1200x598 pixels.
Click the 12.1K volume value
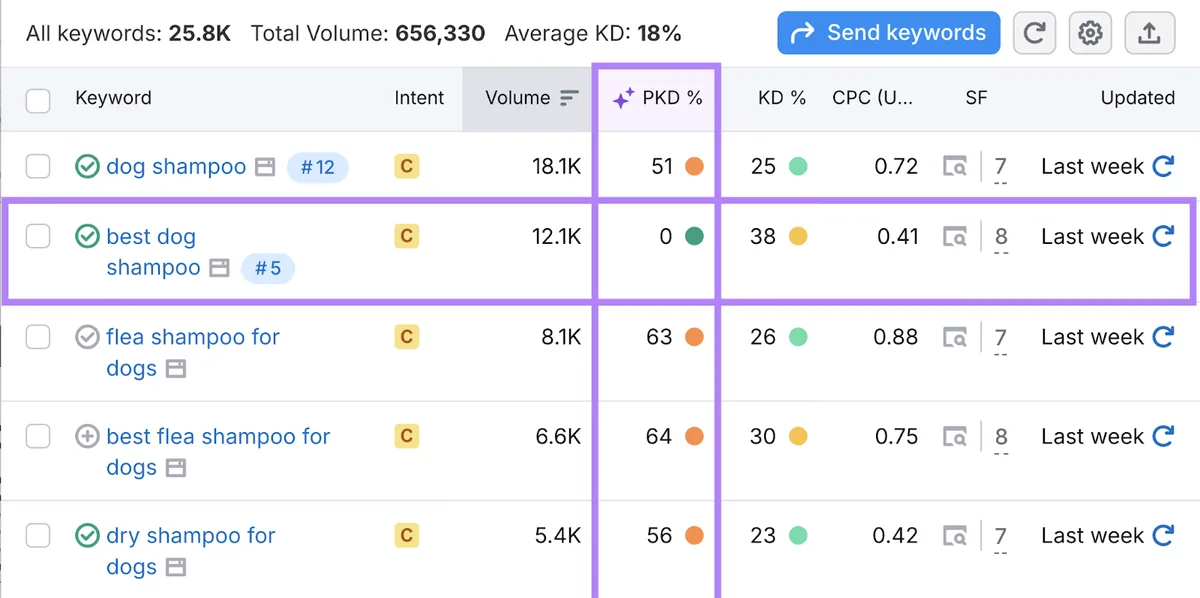click(x=556, y=237)
